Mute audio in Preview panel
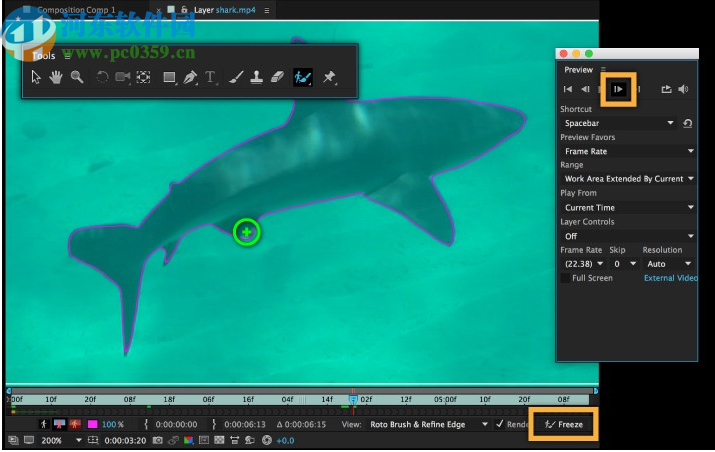This screenshot has width=715, height=452. 684,89
